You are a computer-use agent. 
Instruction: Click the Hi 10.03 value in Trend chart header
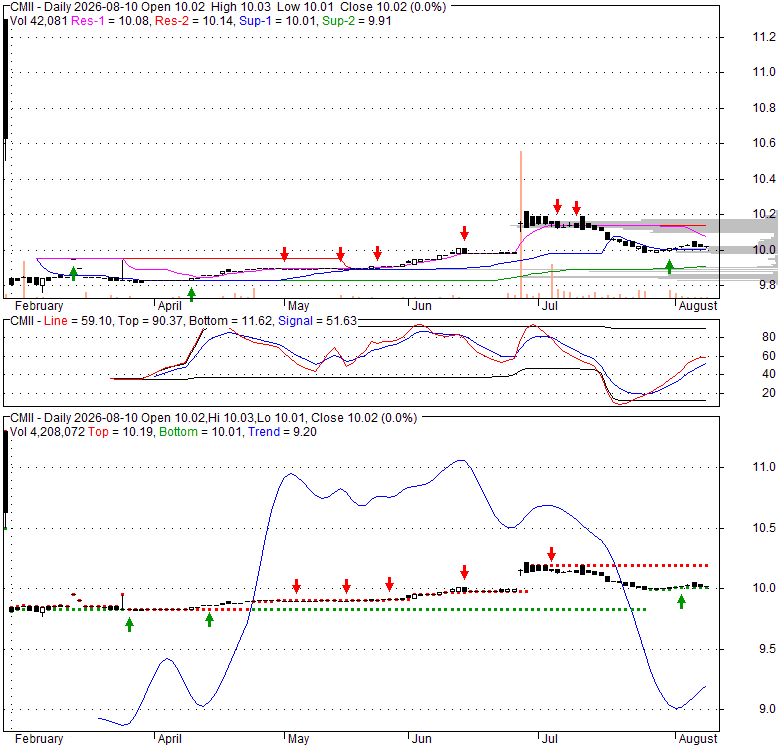(231, 418)
